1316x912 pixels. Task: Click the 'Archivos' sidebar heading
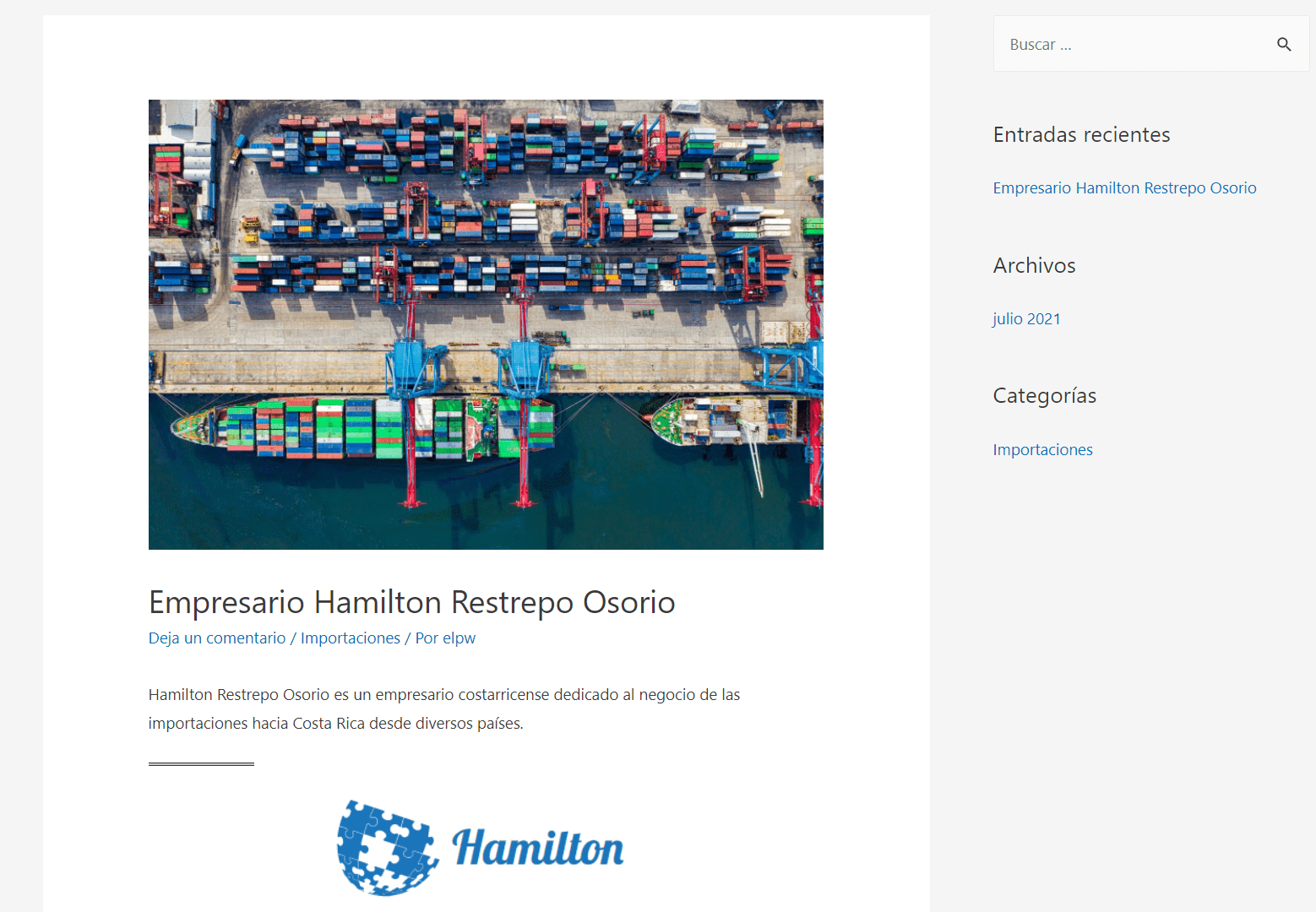[x=1034, y=265]
